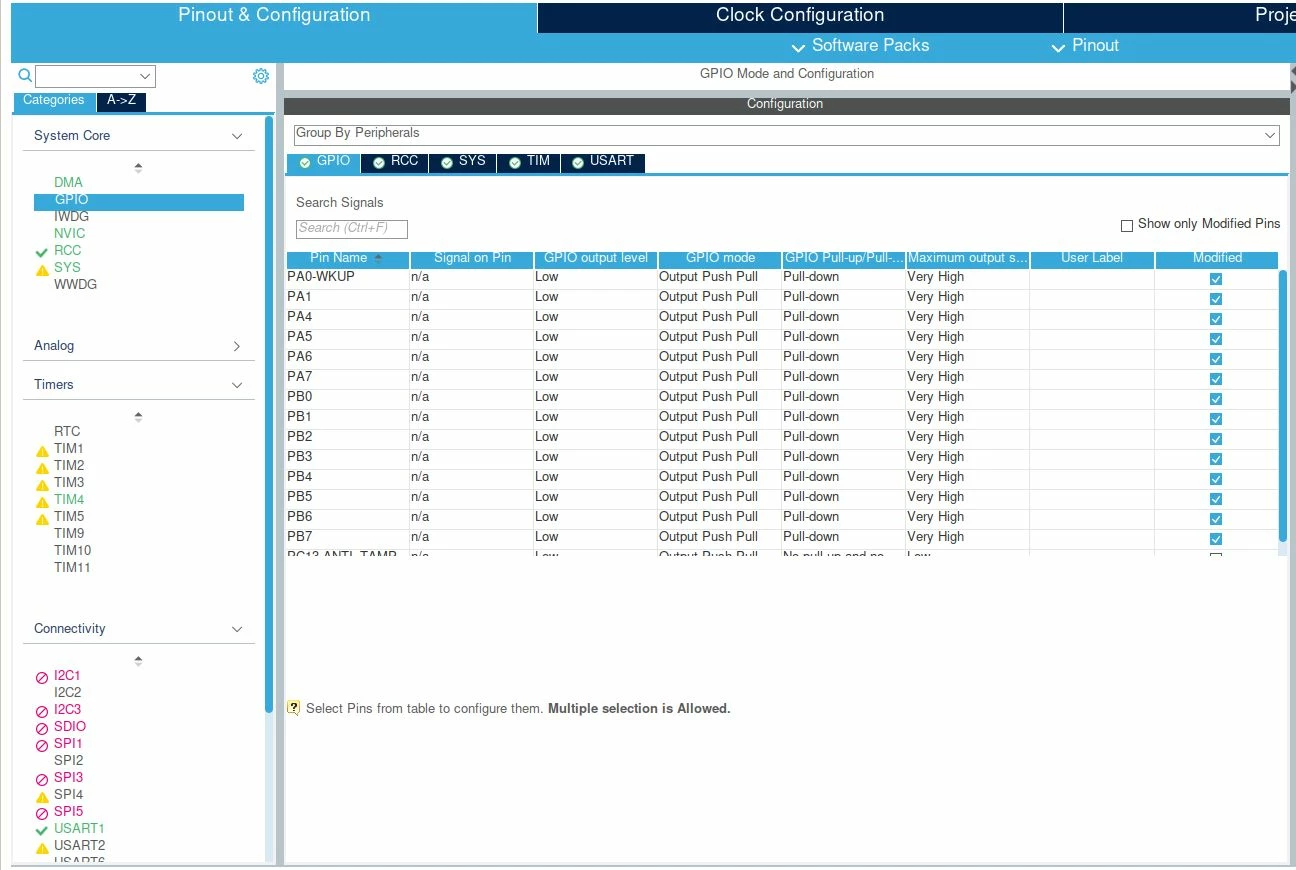Collapse the System Core category
This screenshot has width=1296, height=870.
point(237,136)
